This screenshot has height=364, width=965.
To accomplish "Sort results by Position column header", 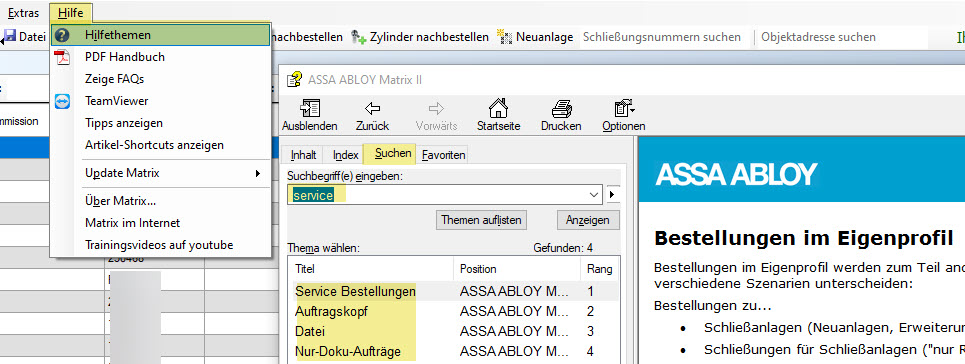I will (x=517, y=269).
